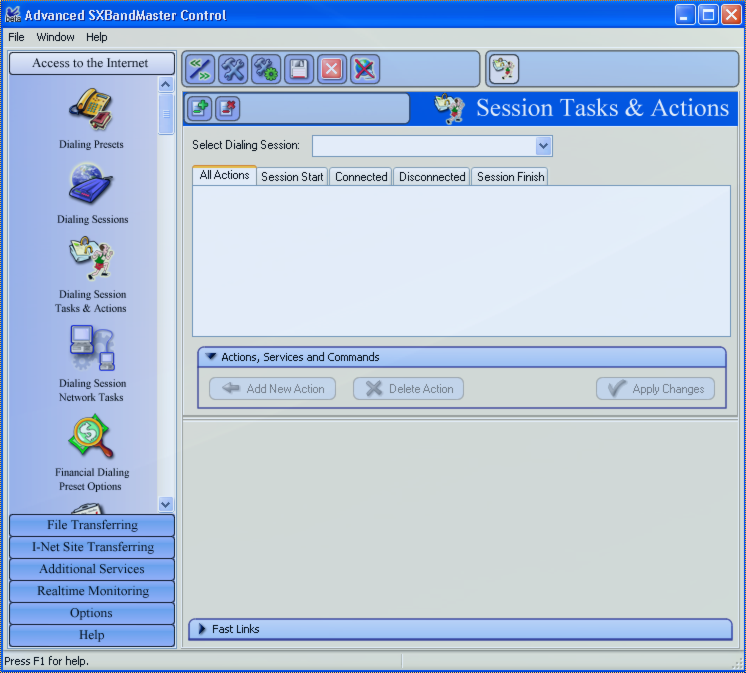Open Dialing Session Network Tasks icon

tap(92, 348)
